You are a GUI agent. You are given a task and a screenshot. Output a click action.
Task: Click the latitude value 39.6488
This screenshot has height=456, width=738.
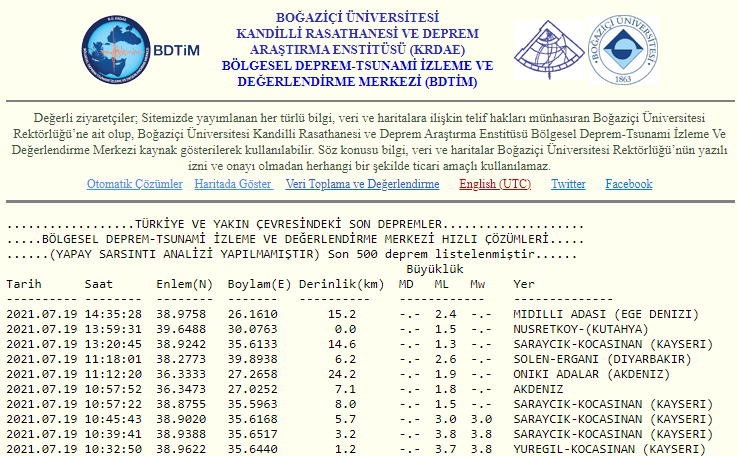click(x=181, y=329)
